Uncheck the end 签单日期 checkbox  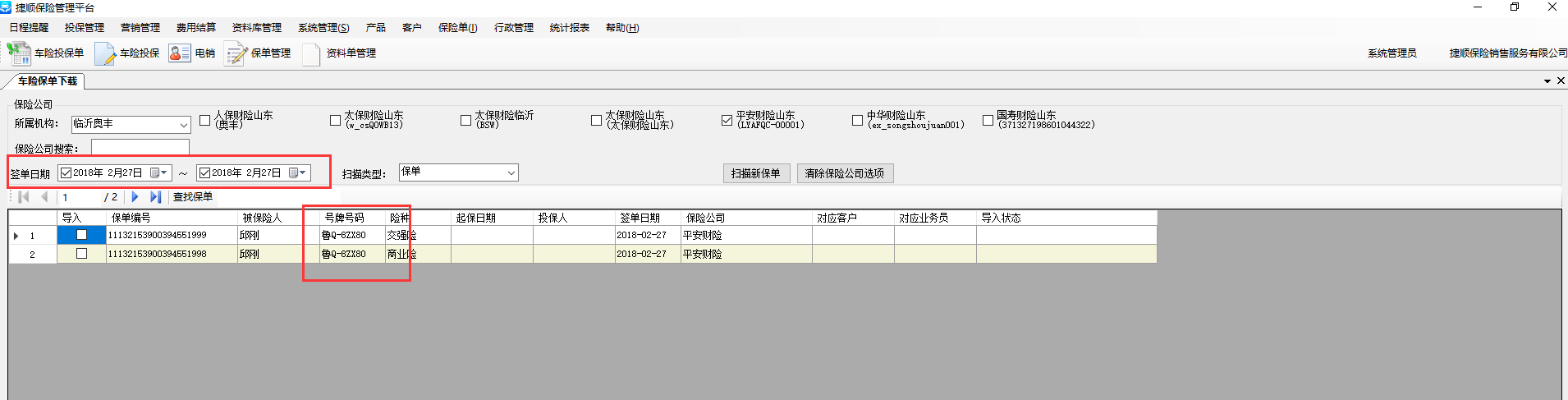(x=205, y=172)
